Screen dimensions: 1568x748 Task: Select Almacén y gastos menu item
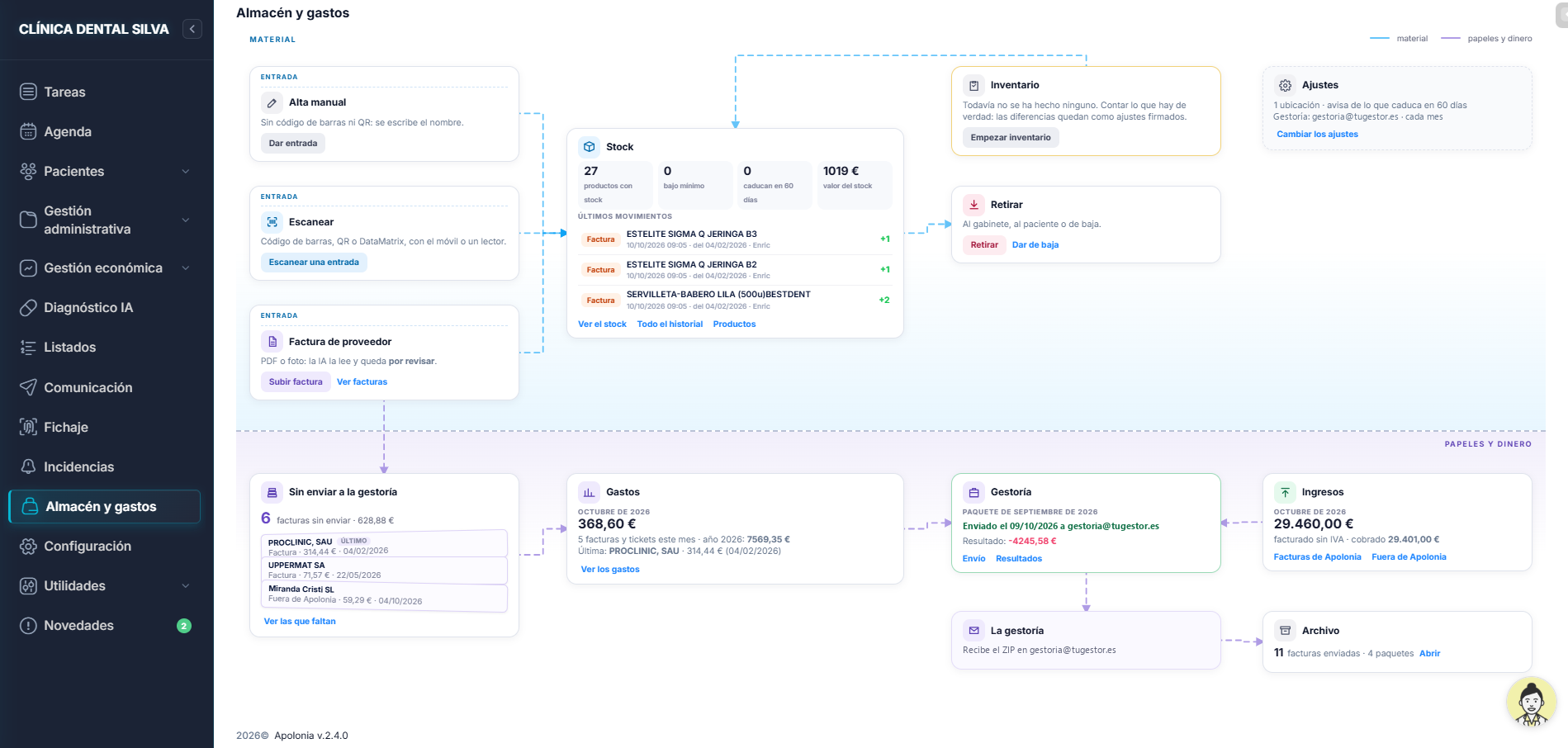click(x=105, y=506)
